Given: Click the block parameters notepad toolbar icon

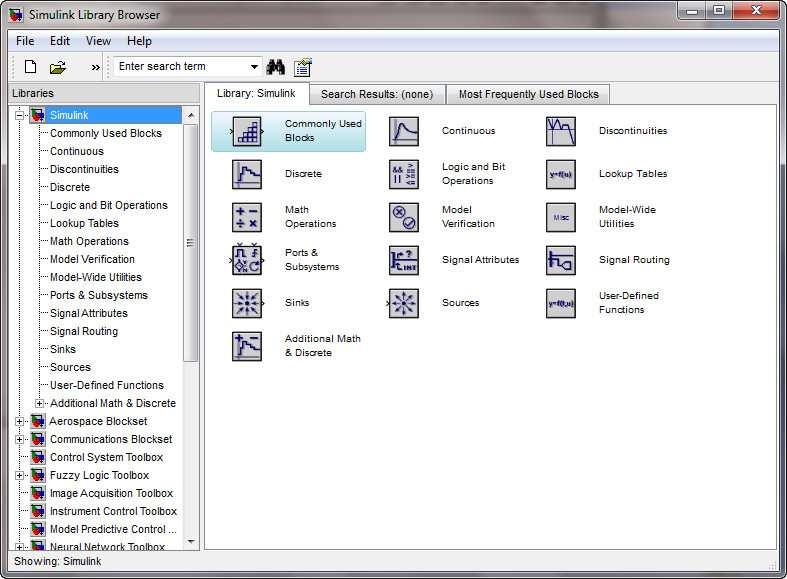Looking at the screenshot, I should pos(303,67).
